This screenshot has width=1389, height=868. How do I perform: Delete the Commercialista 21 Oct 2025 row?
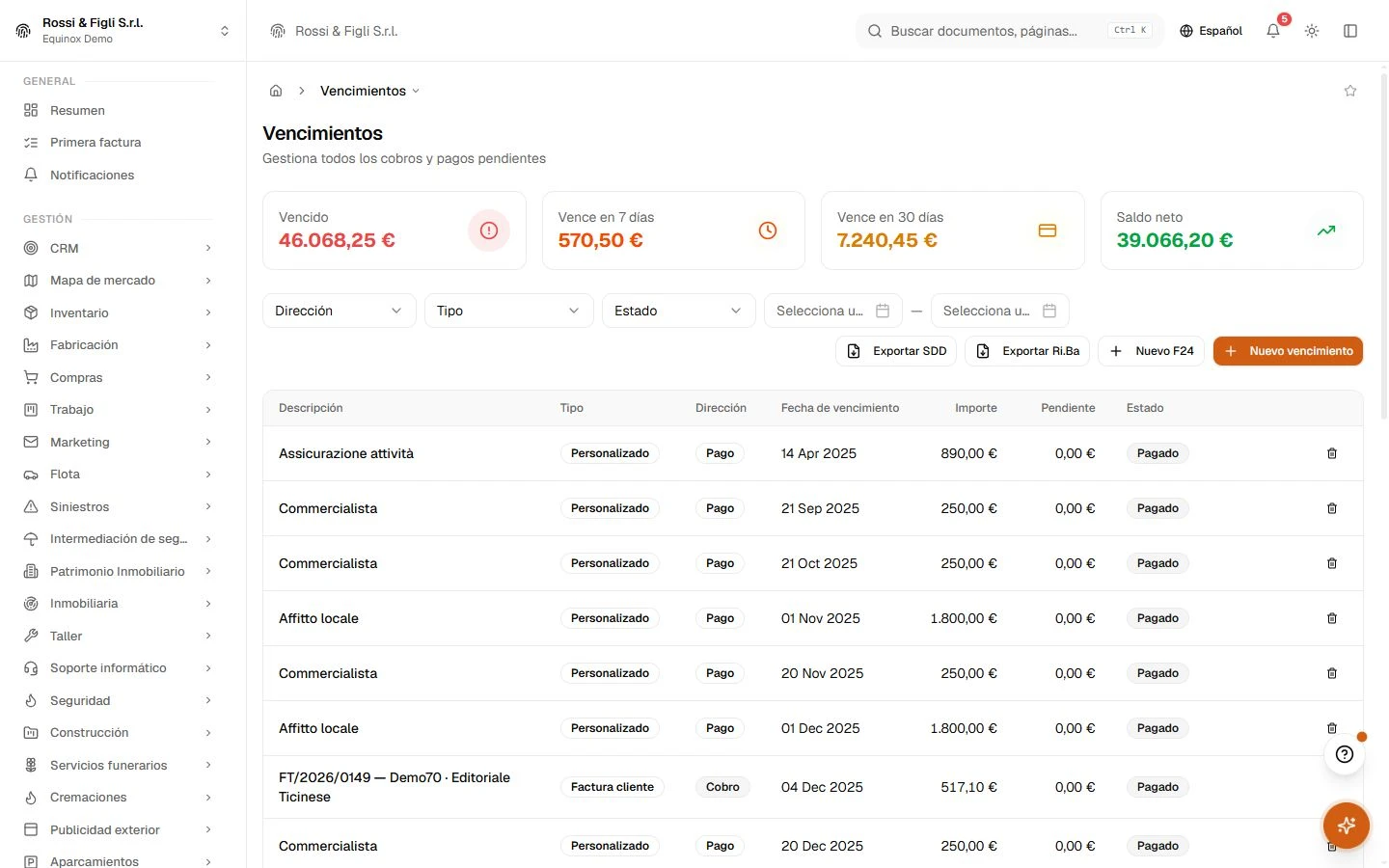point(1332,563)
